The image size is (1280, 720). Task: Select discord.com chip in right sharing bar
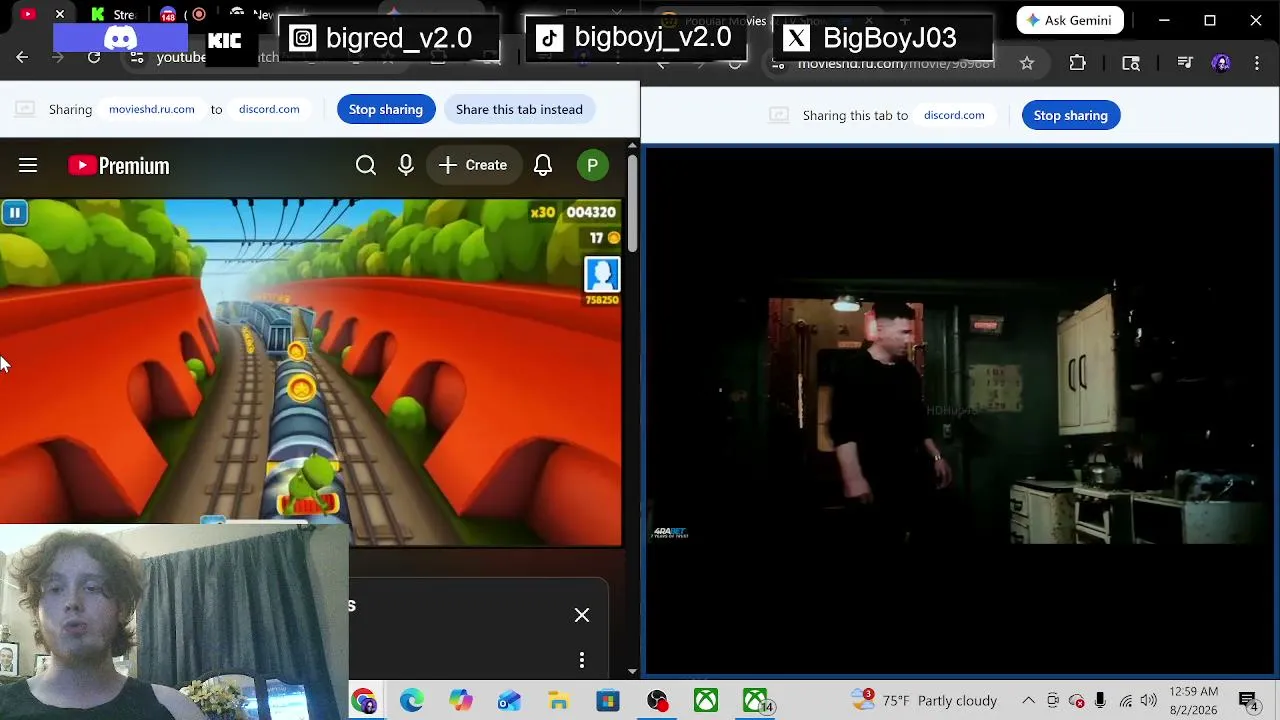tap(954, 115)
